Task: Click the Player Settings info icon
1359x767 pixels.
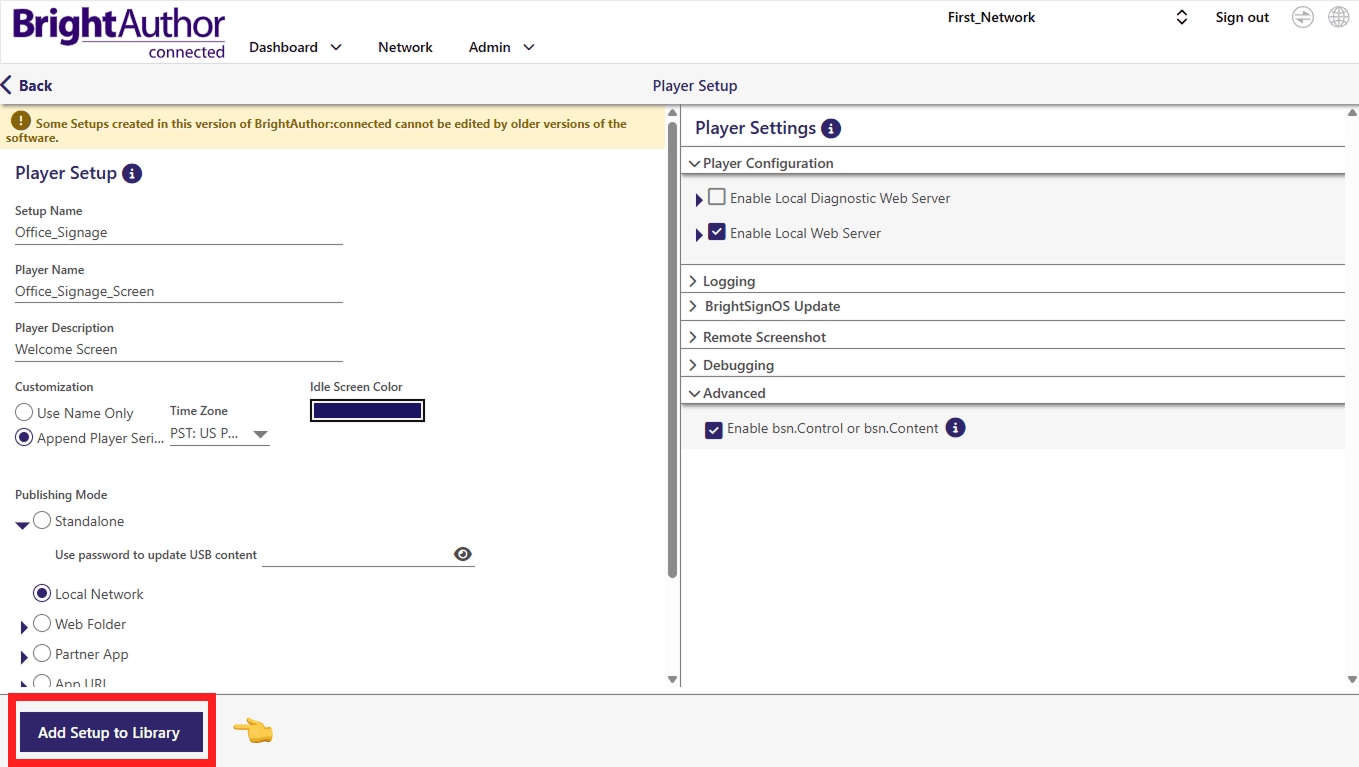Action: [831, 128]
